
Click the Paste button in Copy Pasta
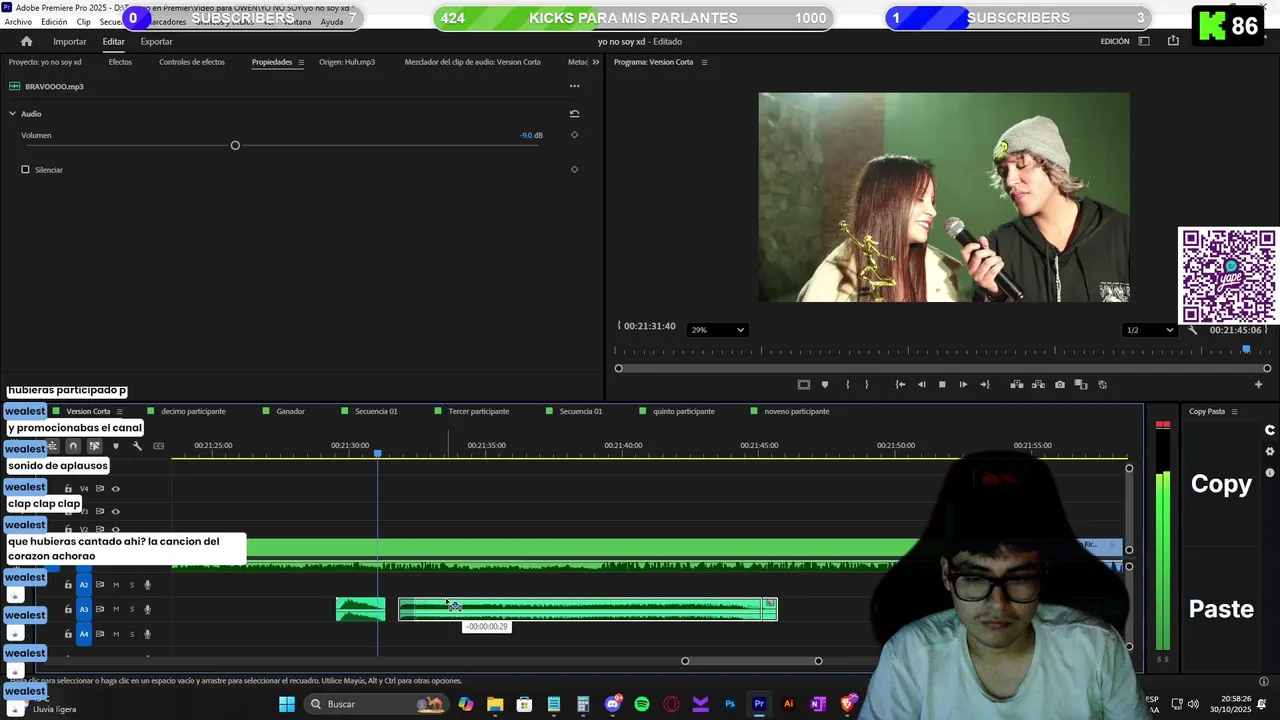(1221, 609)
